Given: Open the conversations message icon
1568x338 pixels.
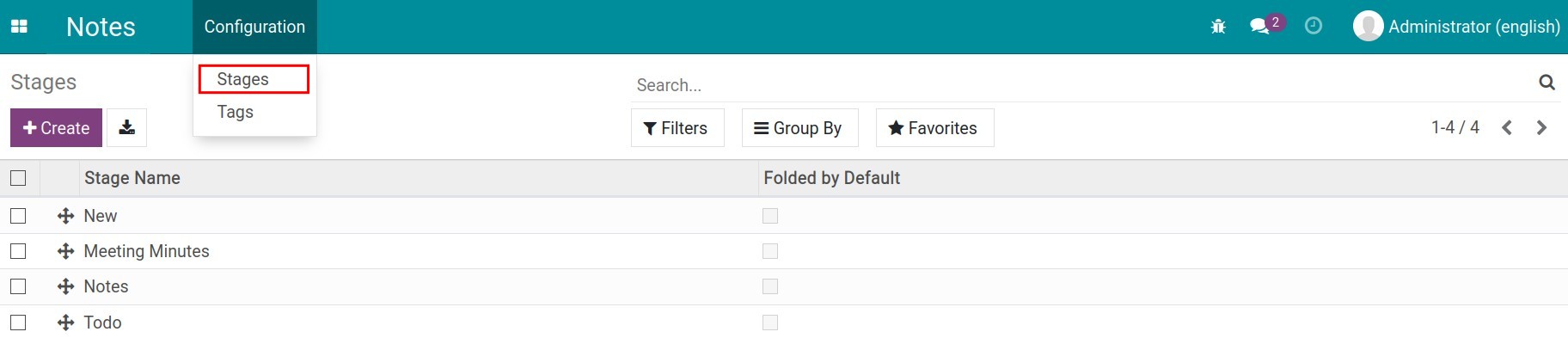Looking at the screenshot, I should click(x=1260, y=27).
